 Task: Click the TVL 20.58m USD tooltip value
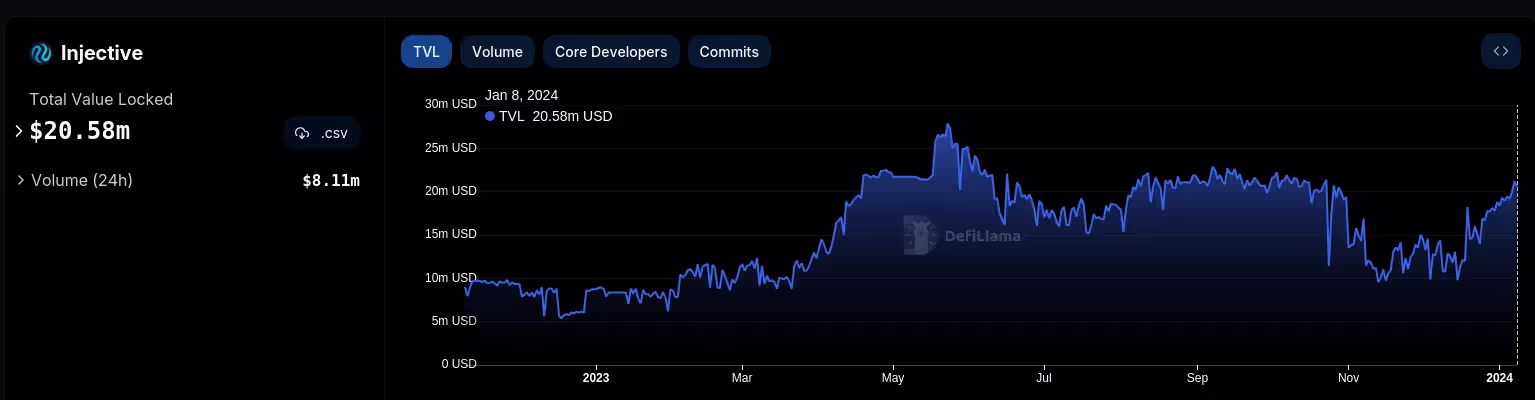click(x=555, y=116)
